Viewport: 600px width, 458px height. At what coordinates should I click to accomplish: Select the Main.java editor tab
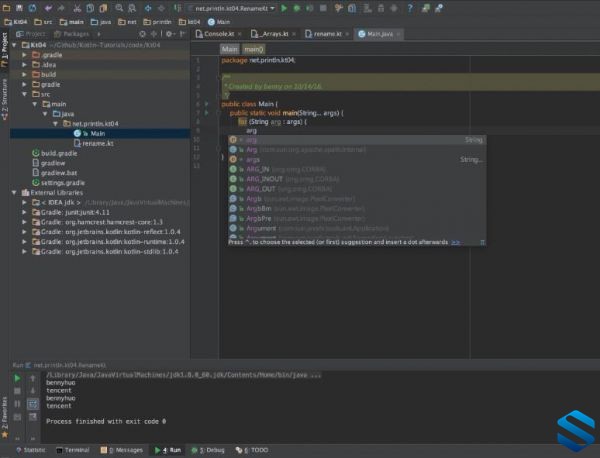point(379,34)
